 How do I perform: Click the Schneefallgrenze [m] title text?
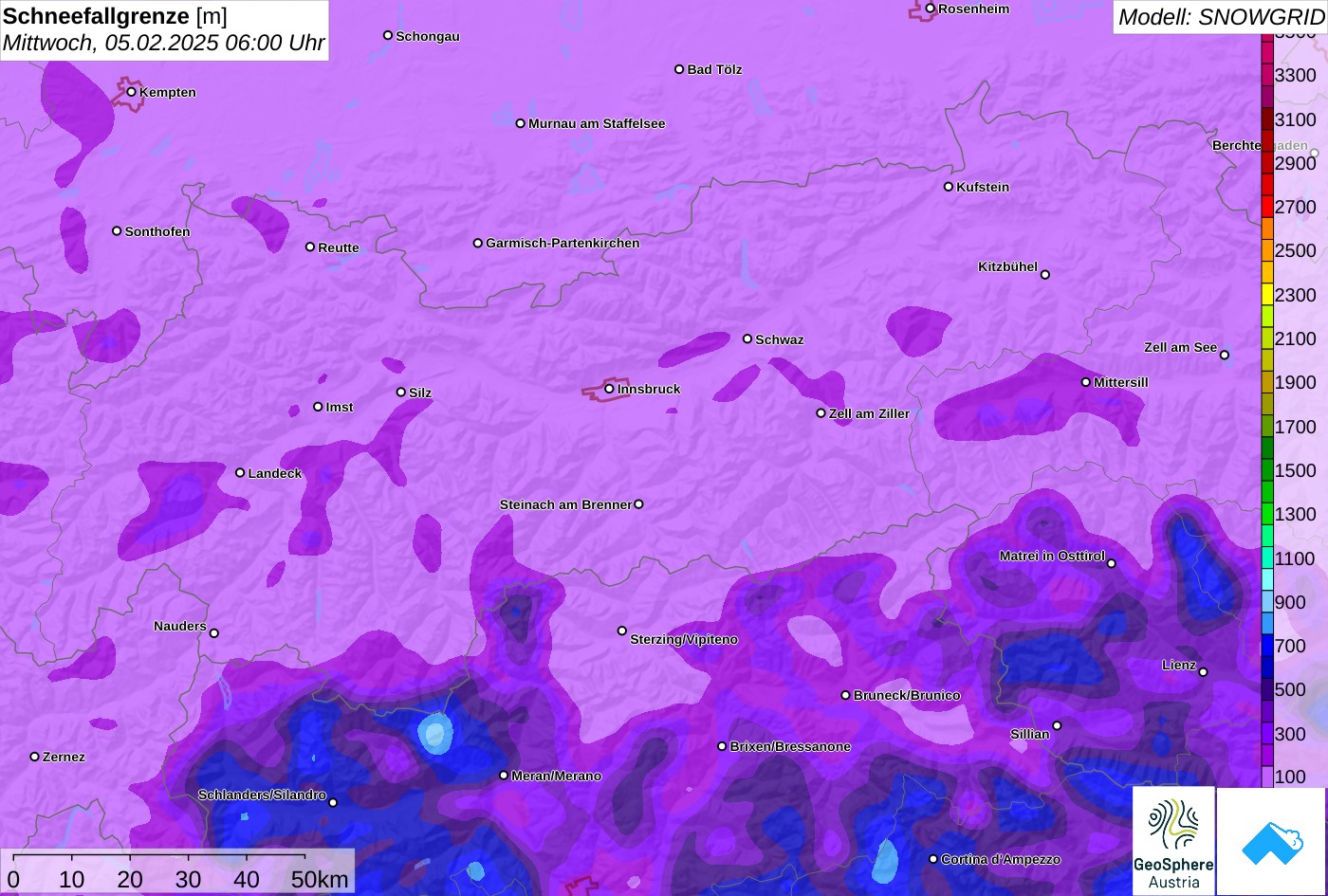[x=116, y=16]
